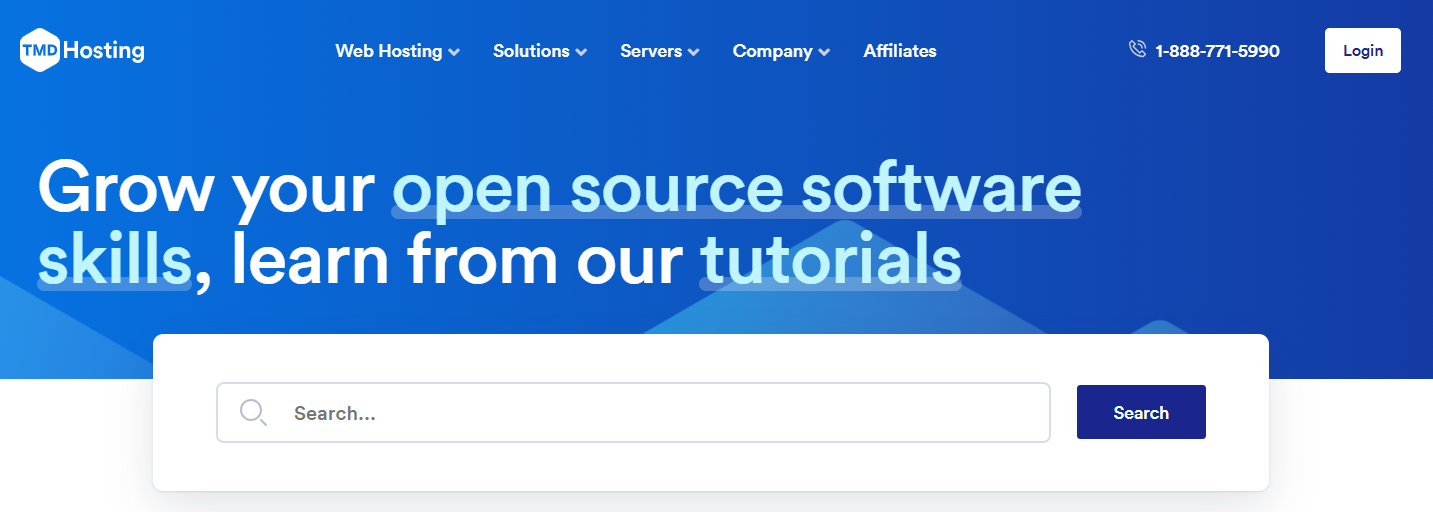Click the highlighted word "tutorials" in heading
This screenshot has height=512, width=1433.
click(830, 259)
